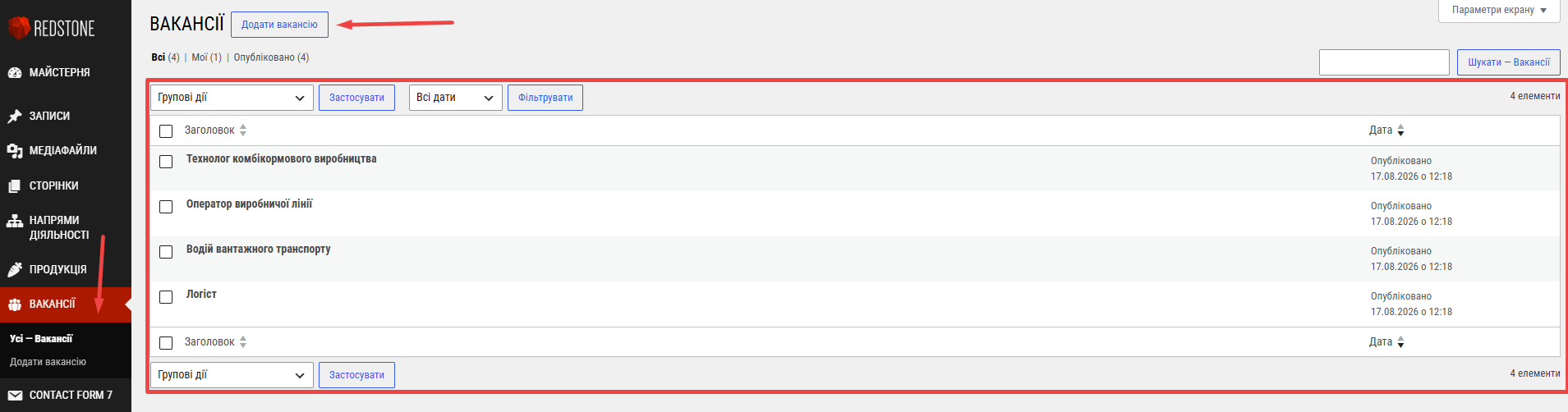Viewport: 1568px width, 412px height.
Task: Open Додати вакансію submenu item in the sidebar
Action: coord(48,362)
